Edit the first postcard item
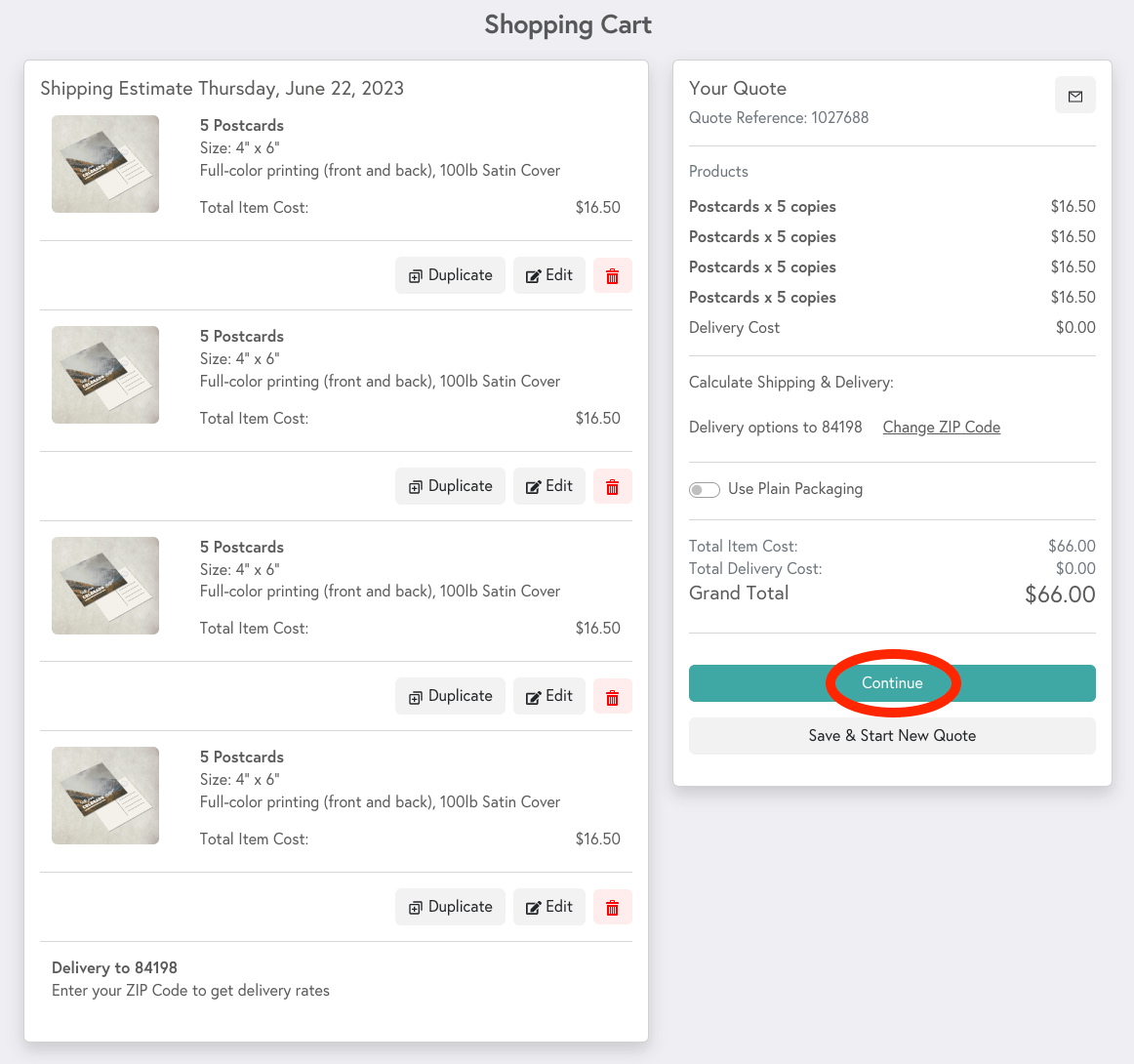 [x=548, y=275]
